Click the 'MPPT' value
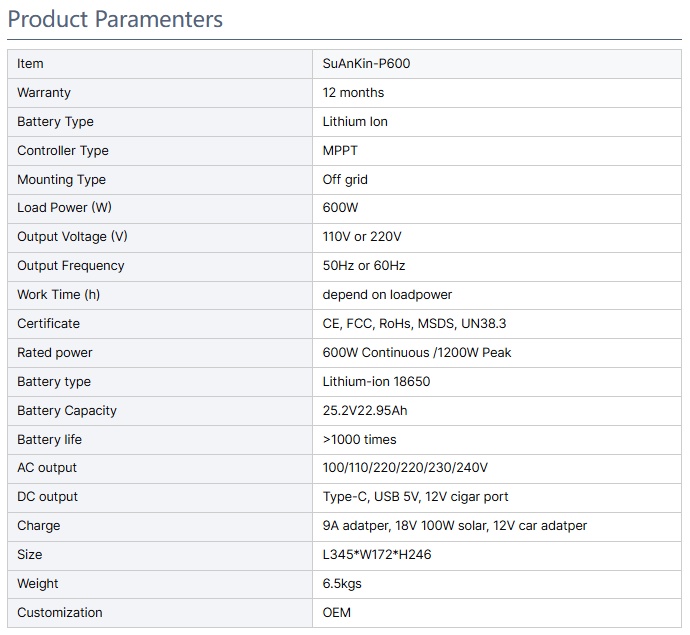This screenshot has height=635, width=690. pyautogui.click(x=340, y=151)
